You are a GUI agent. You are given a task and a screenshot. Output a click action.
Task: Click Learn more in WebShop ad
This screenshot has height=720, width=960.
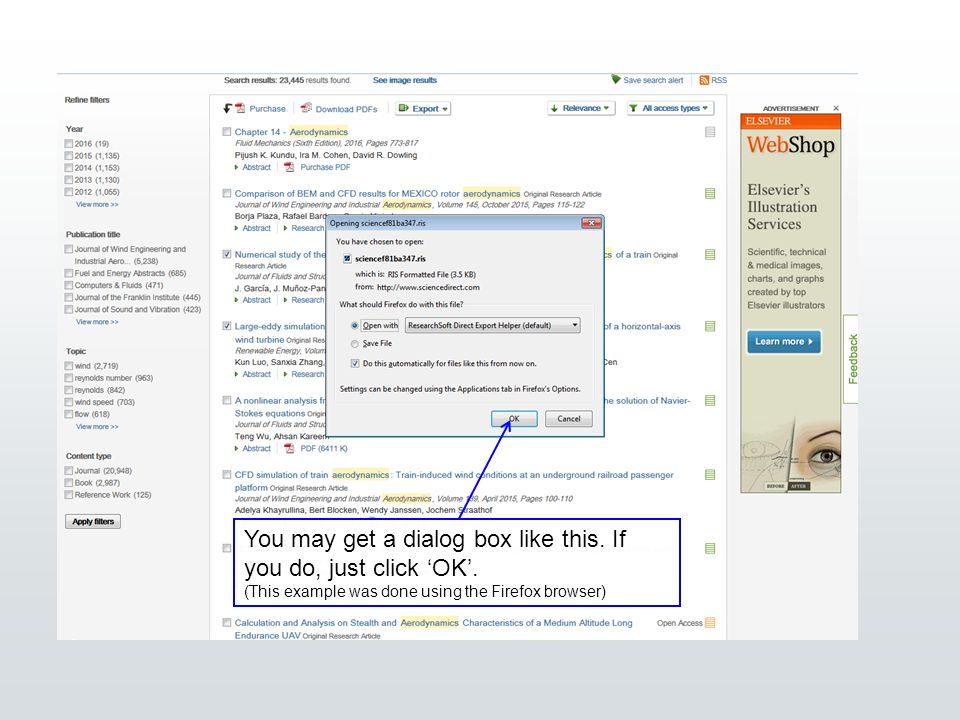coord(784,342)
